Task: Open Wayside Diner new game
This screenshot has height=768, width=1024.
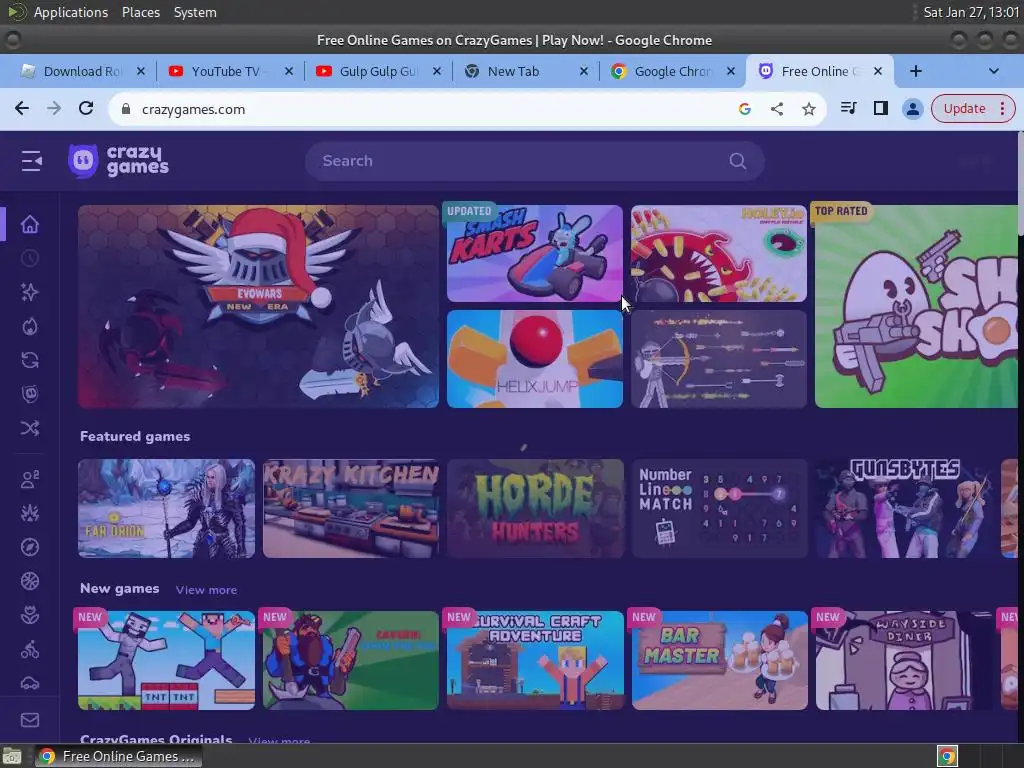Action: click(x=904, y=660)
